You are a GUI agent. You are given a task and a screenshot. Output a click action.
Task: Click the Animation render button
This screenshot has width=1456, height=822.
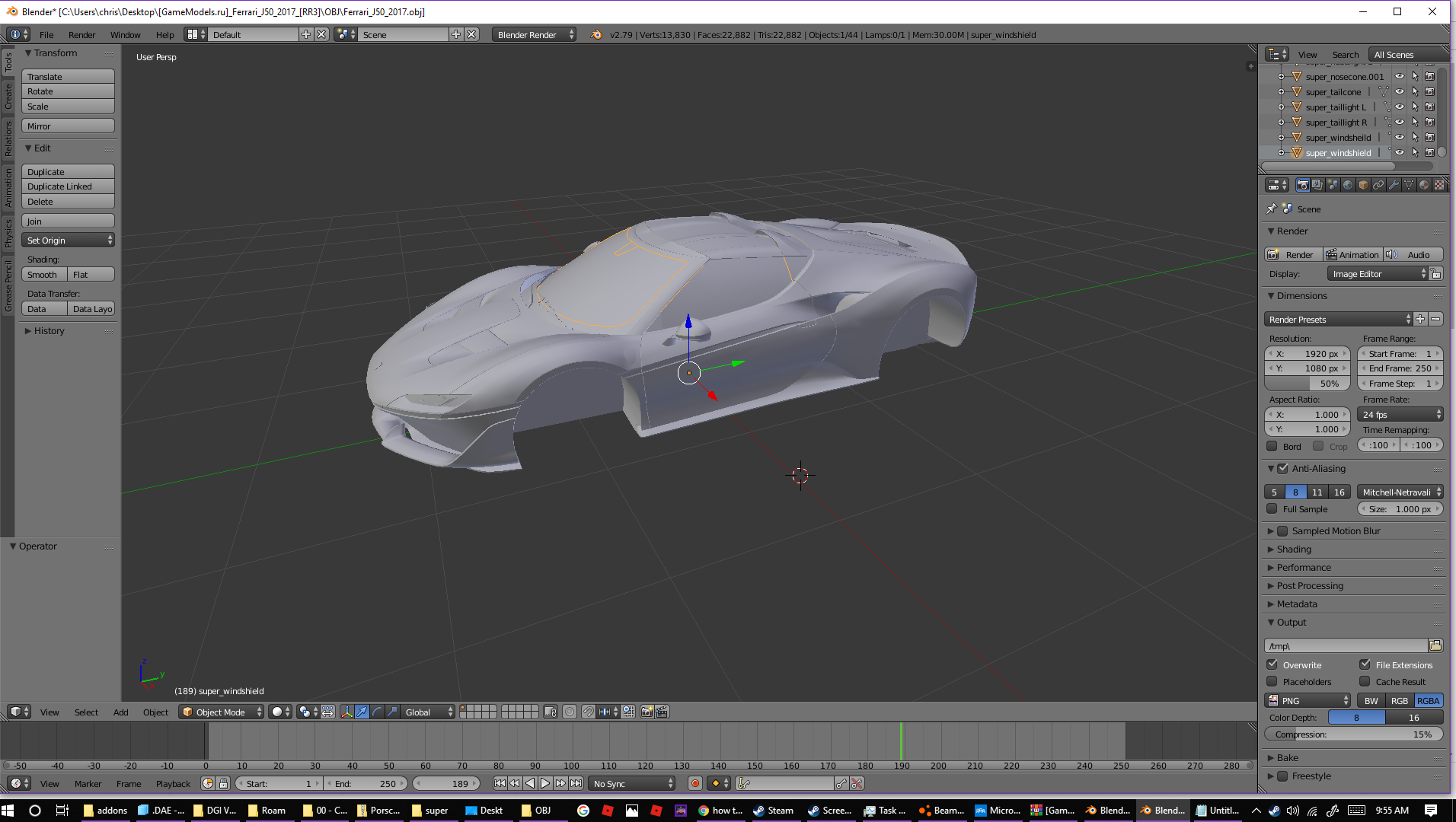point(1352,254)
